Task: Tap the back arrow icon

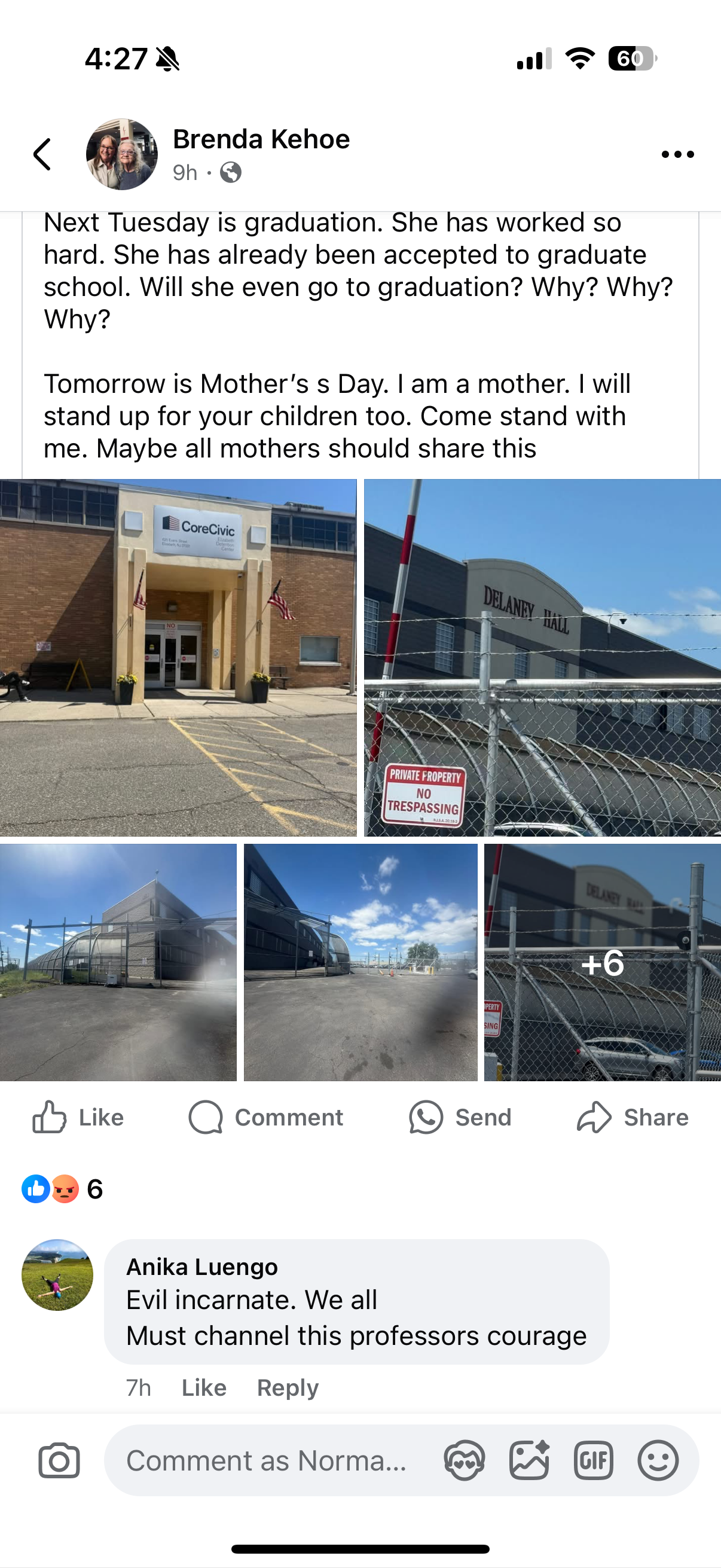Action: (x=42, y=154)
